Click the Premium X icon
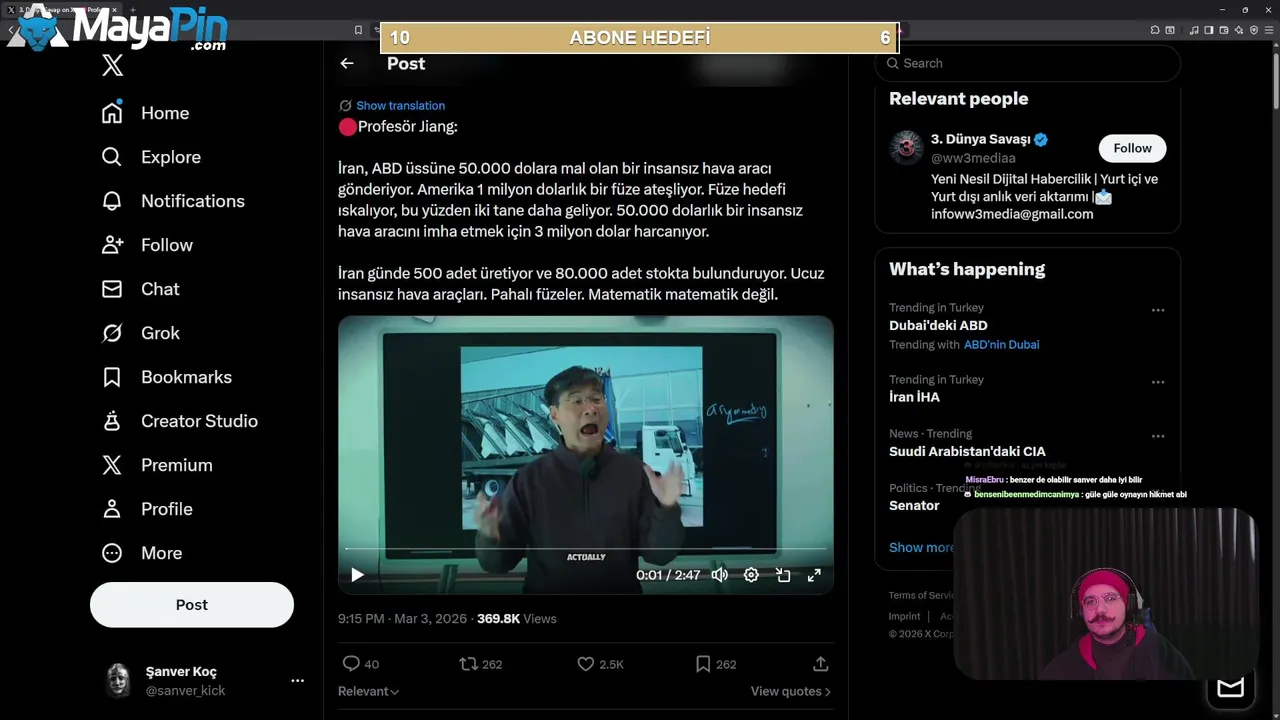The width and height of the screenshot is (1280, 720). point(112,465)
